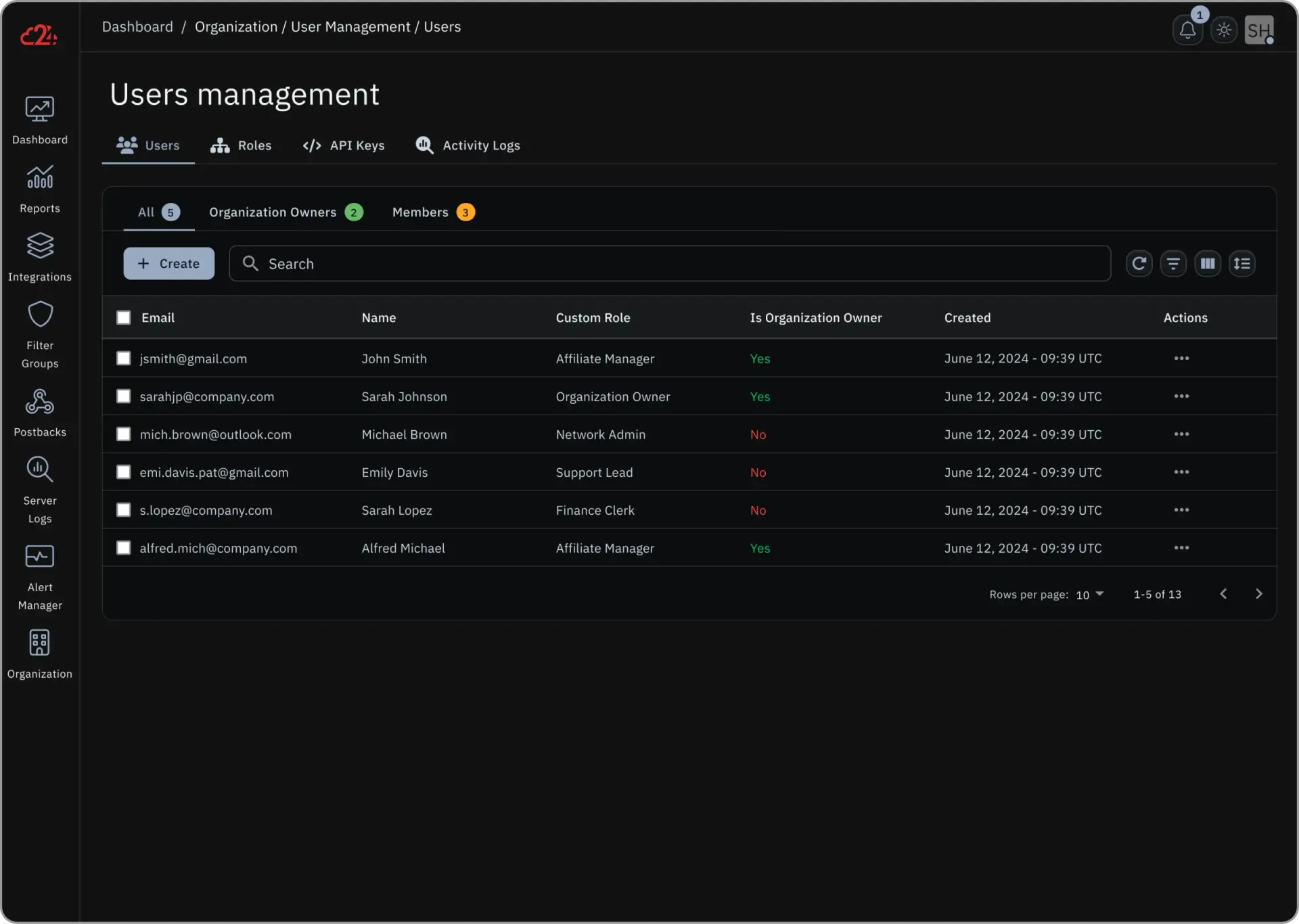This screenshot has width=1299, height=924.
Task: Toggle light theme sun icon
Action: click(1223, 30)
